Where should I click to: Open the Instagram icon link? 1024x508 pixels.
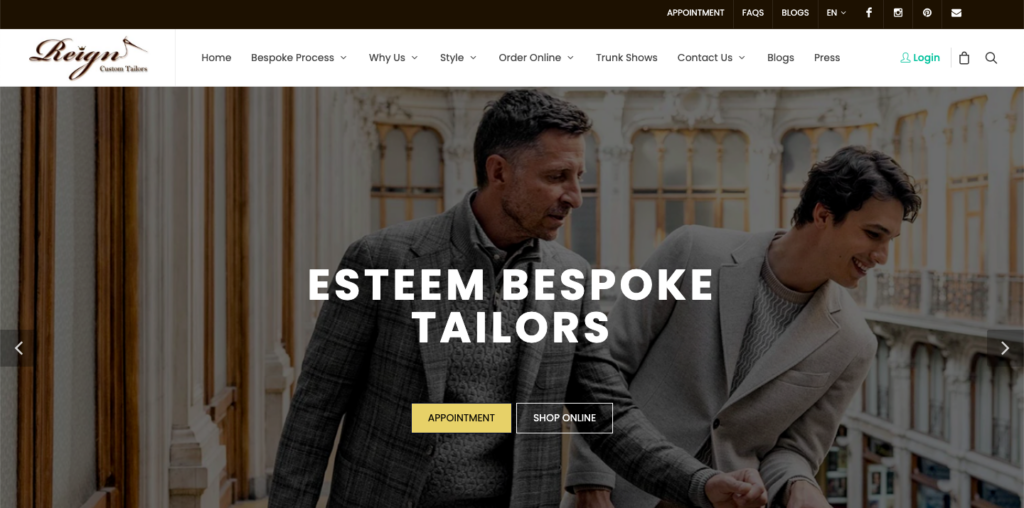(x=898, y=13)
